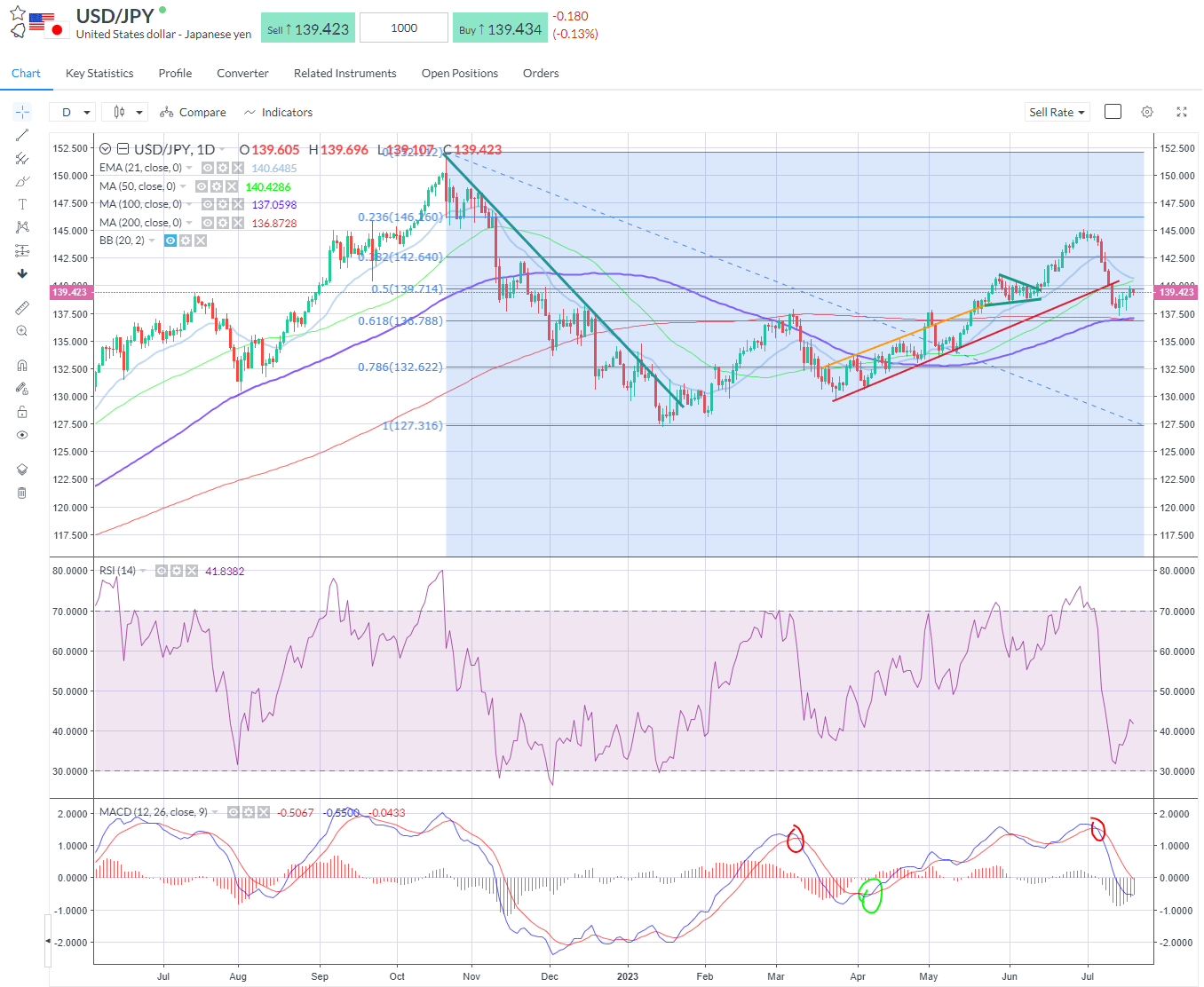
Task: Open the Sell Rate dropdown
Action: [x=1057, y=113]
